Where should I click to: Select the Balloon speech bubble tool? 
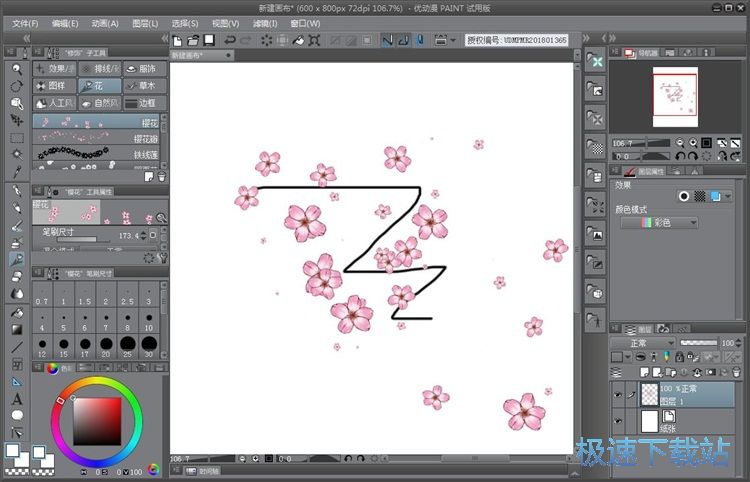point(17,415)
